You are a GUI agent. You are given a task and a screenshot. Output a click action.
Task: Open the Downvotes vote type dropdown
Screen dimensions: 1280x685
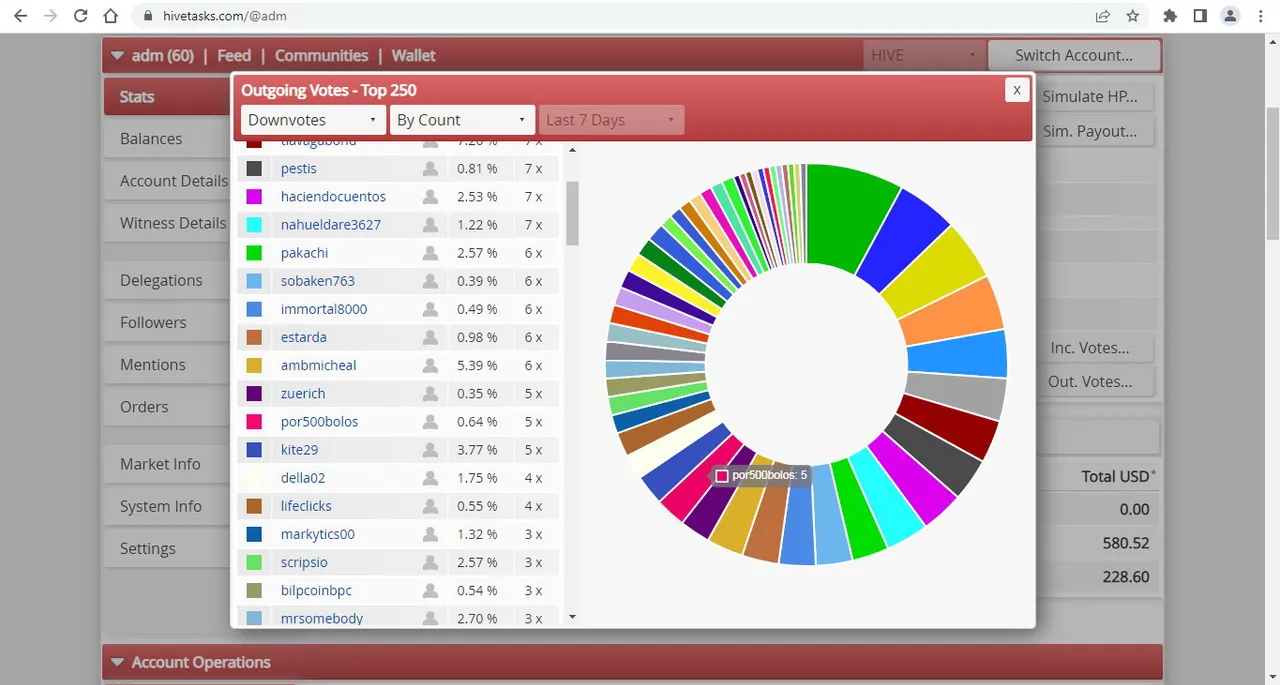click(x=313, y=120)
